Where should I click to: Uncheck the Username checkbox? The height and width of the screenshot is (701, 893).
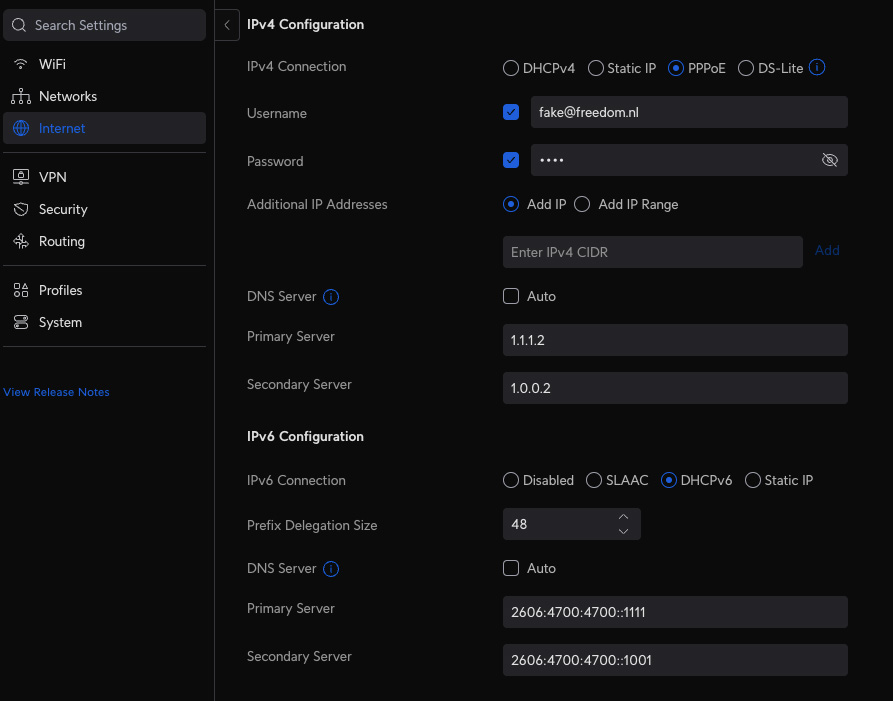pyautogui.click(x=511, y=112)
